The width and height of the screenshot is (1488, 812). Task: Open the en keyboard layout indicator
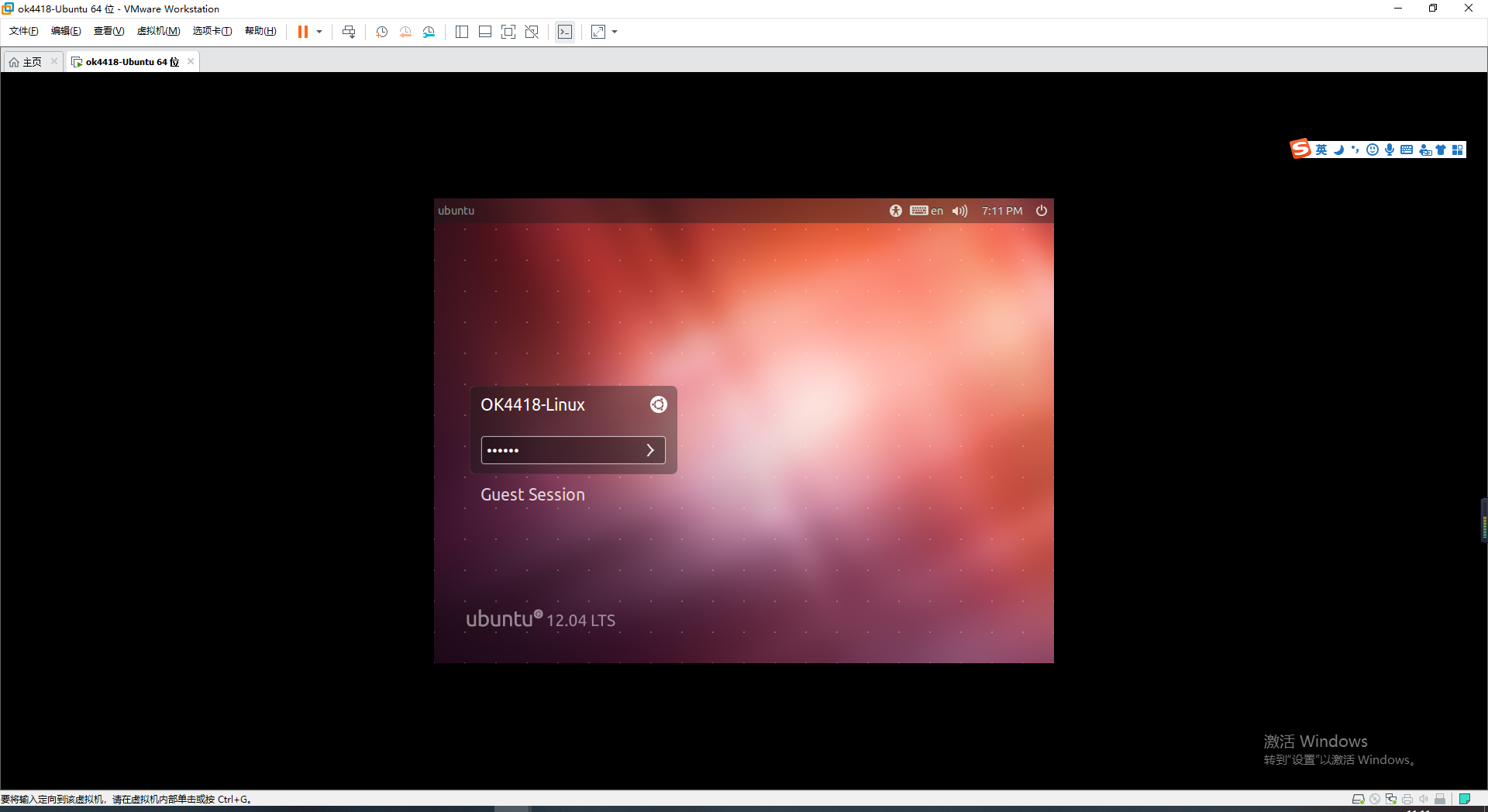click(927, 211)
